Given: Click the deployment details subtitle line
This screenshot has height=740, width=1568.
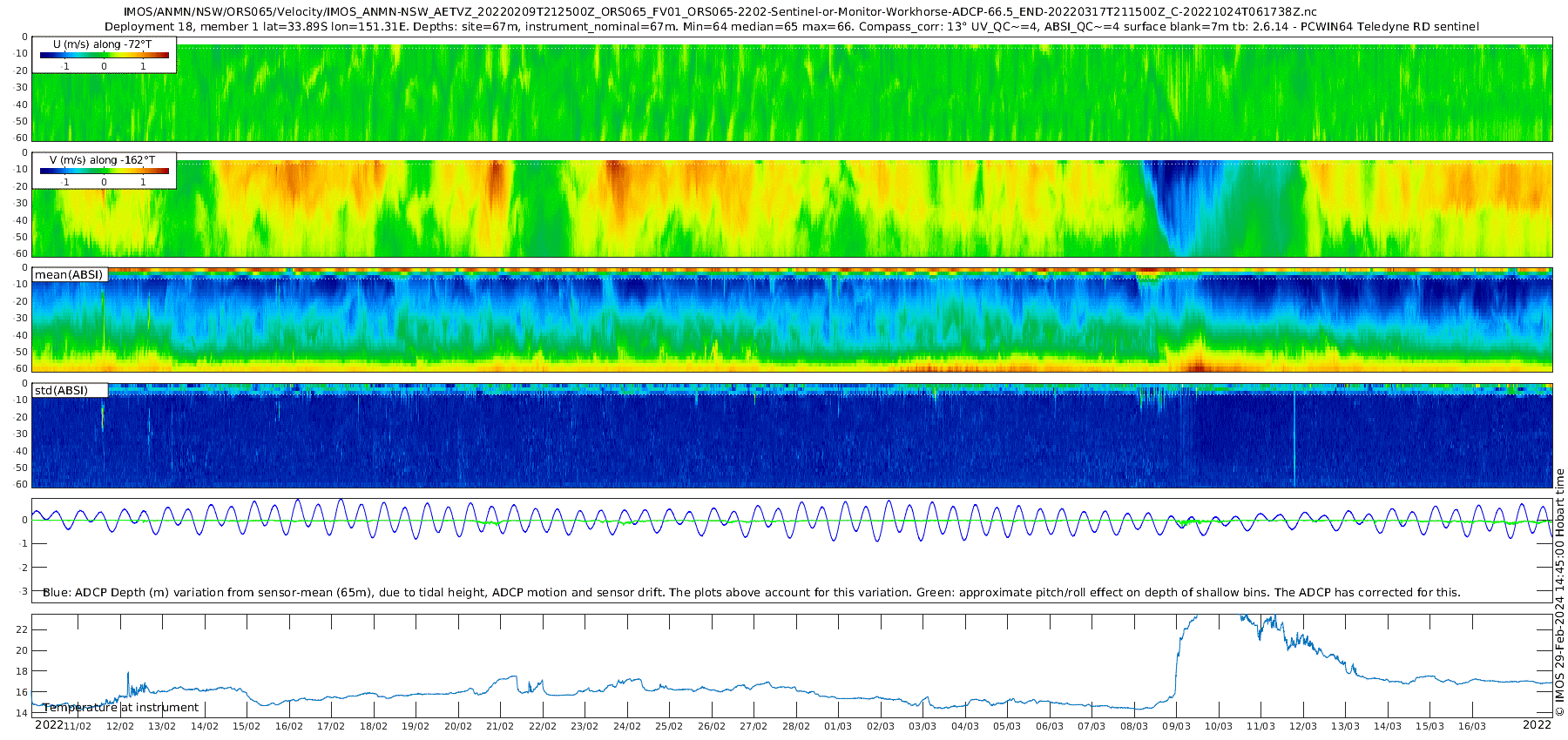Looking at the screenshot, I should [791, 26].
